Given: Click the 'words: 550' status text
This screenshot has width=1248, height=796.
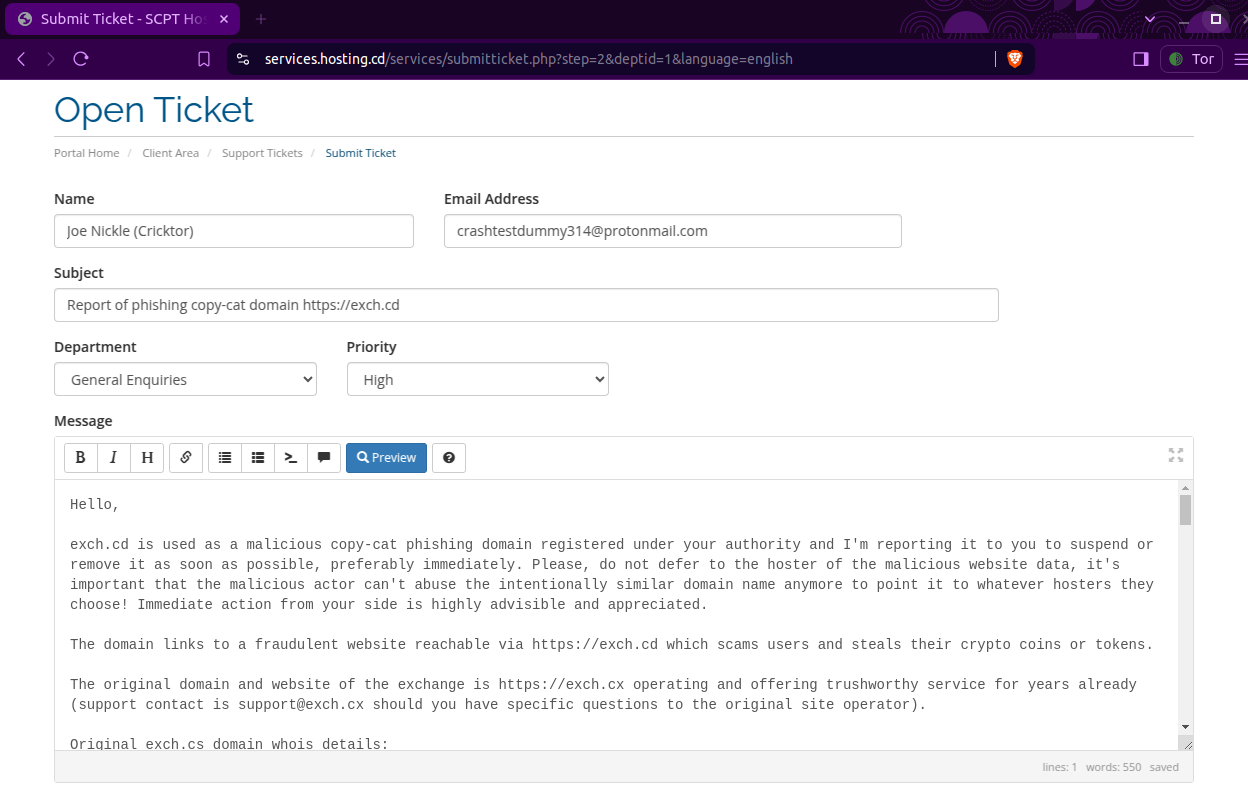Looking at the screenshot, I should [x=1114, y=767].
